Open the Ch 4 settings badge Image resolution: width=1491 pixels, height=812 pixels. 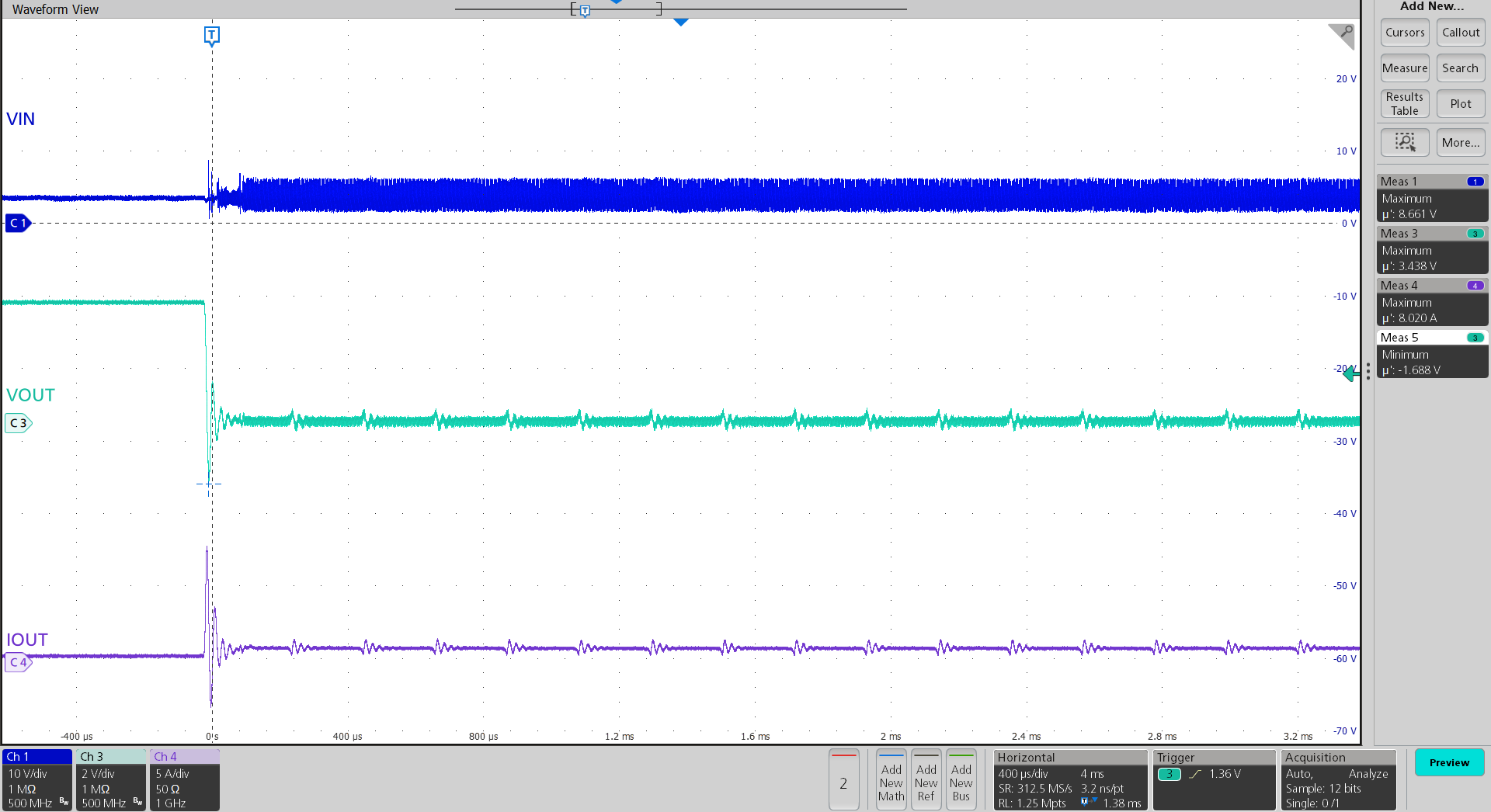pos(185,780)
